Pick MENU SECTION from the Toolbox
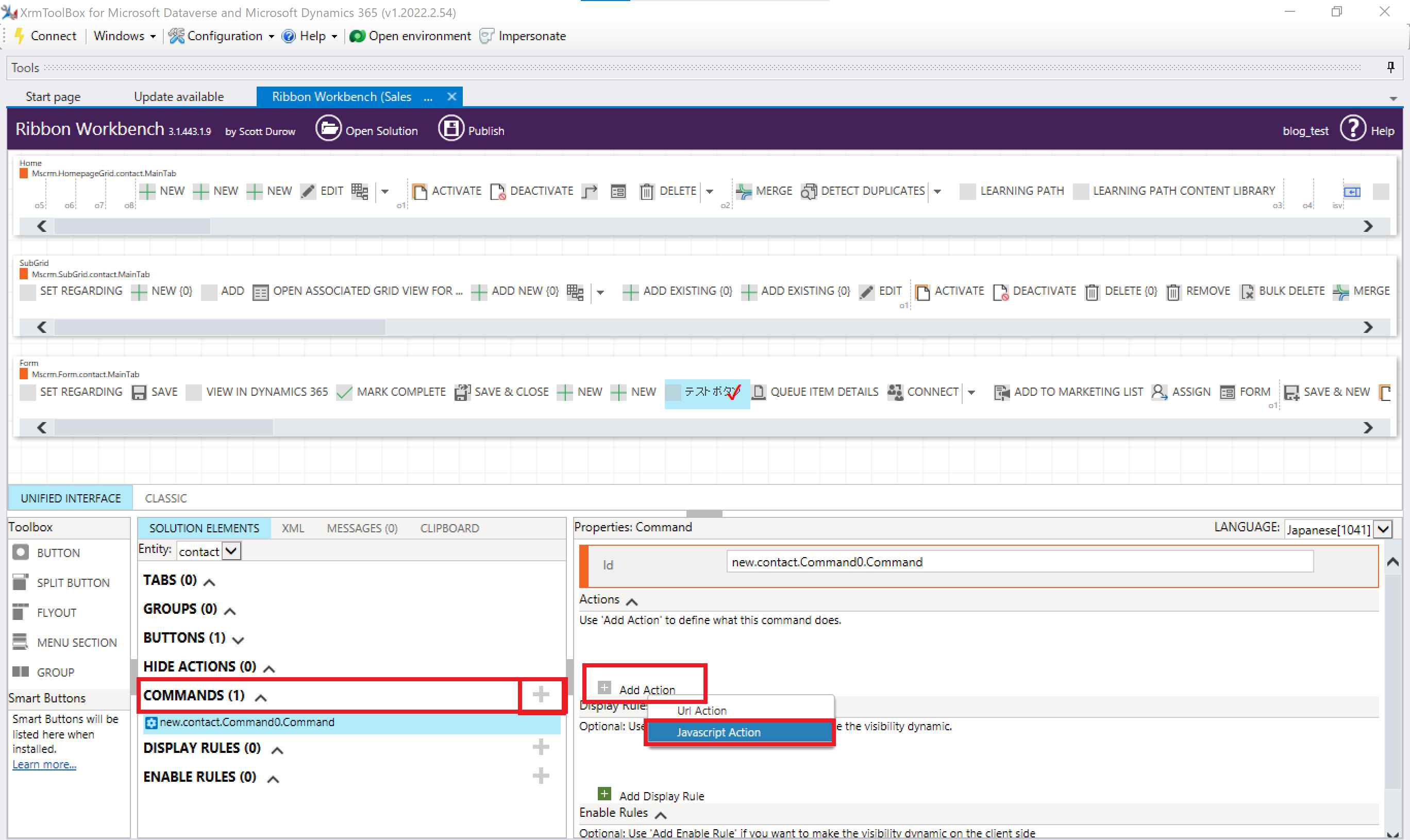 tap(65, 643)
